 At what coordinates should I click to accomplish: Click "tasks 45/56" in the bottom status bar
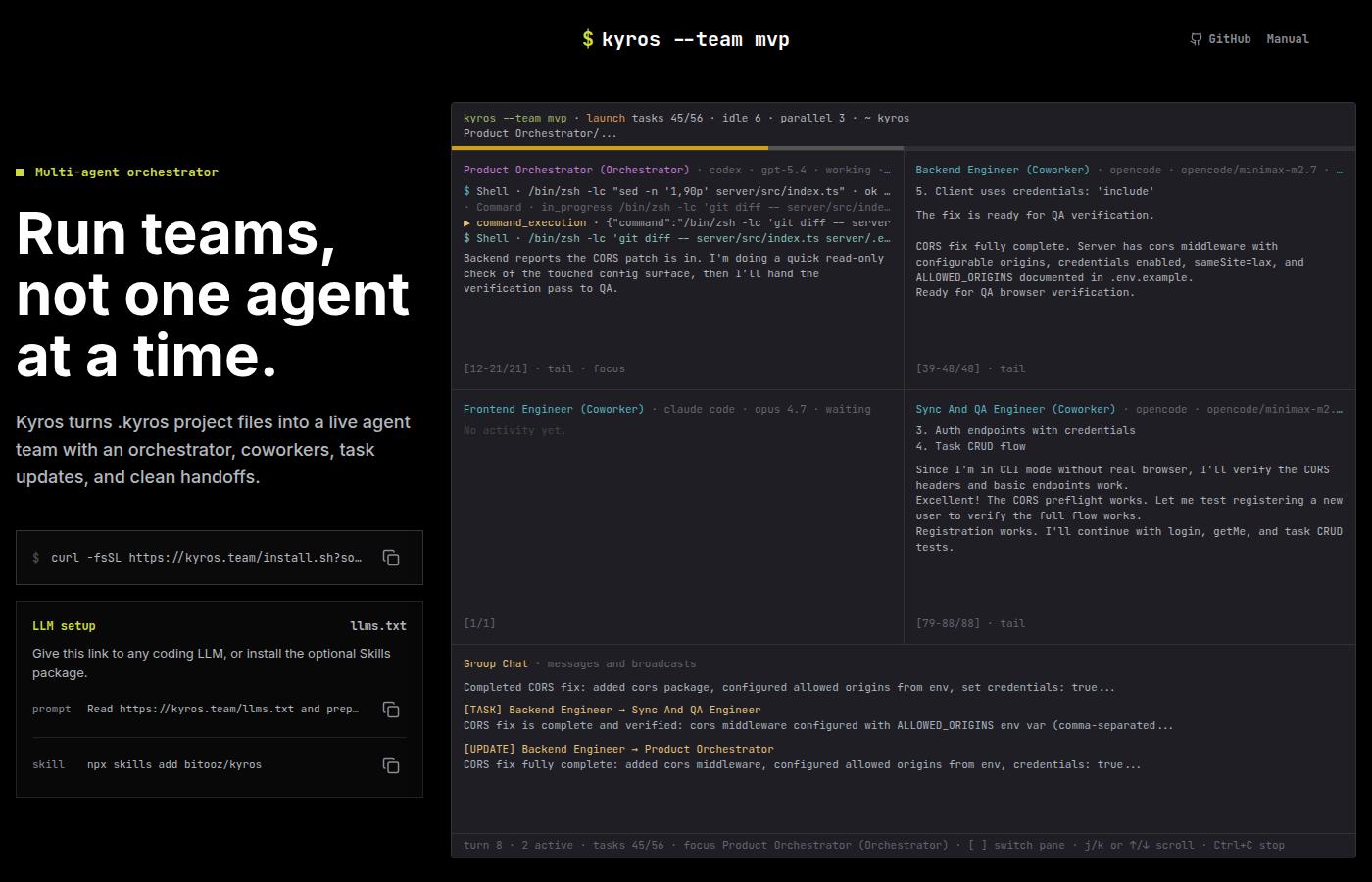(x=628, y=845)
